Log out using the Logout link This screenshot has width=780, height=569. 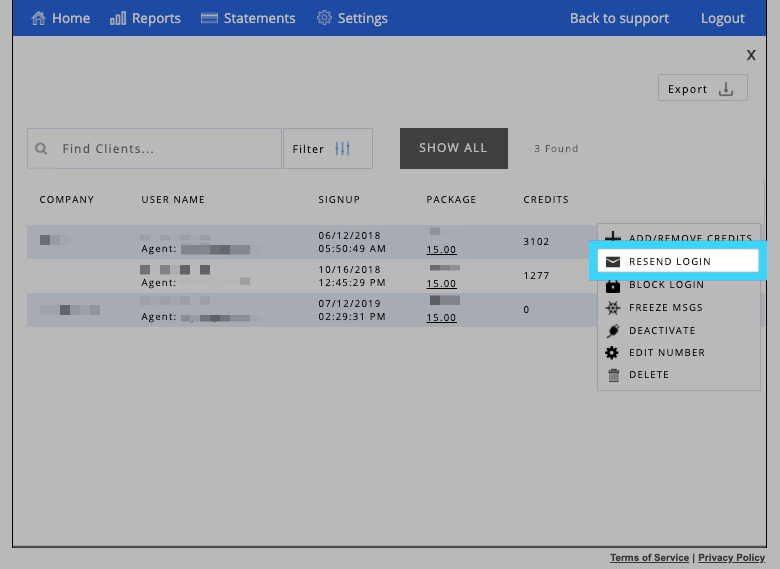[722, 18]
